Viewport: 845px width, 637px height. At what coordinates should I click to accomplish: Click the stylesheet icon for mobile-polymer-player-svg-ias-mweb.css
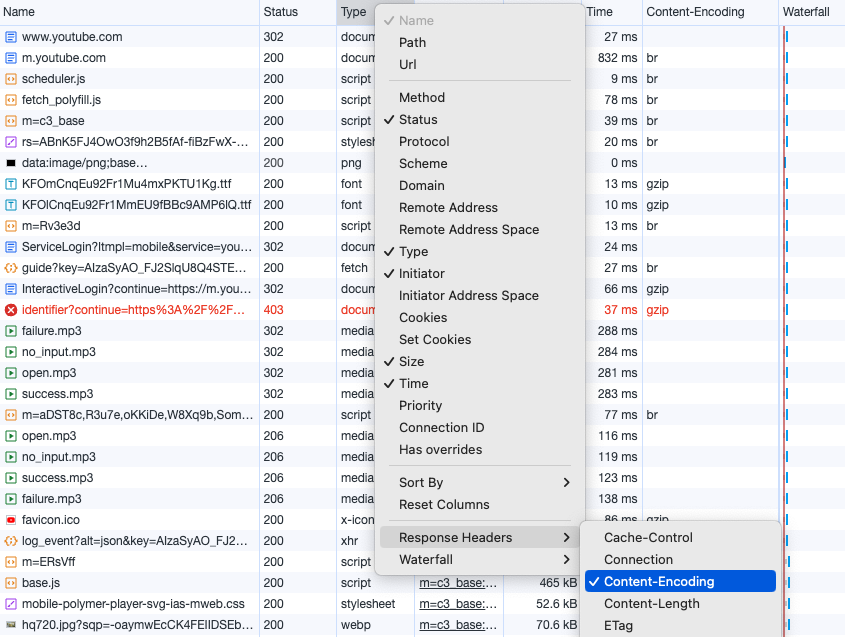[x=11, y=604]
